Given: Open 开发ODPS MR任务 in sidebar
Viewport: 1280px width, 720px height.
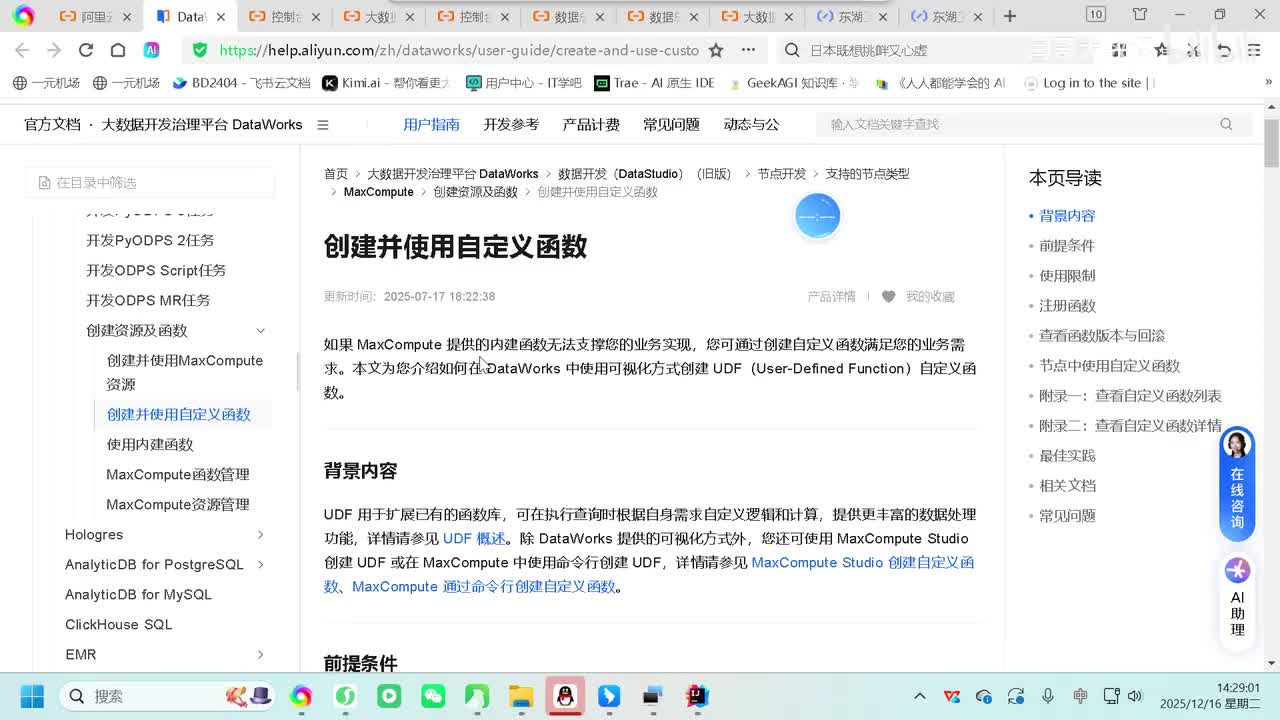Looking at the screenshot, I should coord(148,300).
